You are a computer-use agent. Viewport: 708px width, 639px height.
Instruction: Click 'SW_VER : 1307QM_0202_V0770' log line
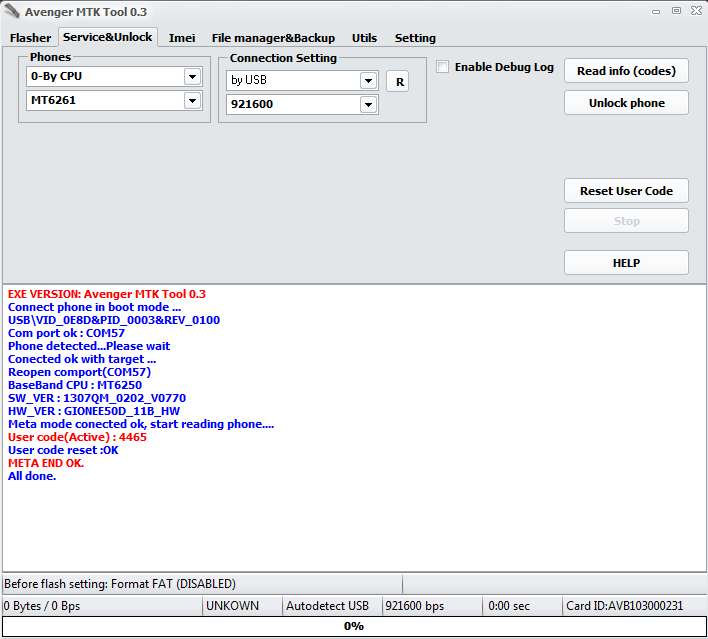pos(97,398)
